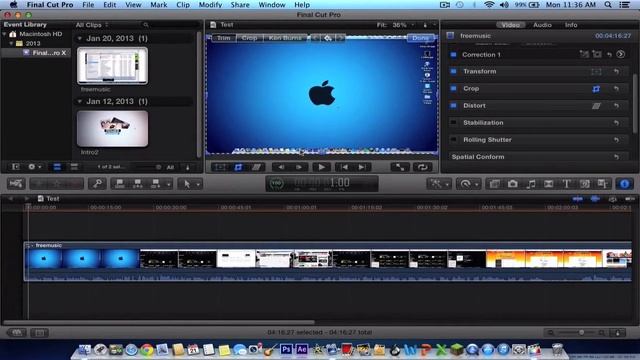Click the Distort on-screen control icon

click(596, 106)
